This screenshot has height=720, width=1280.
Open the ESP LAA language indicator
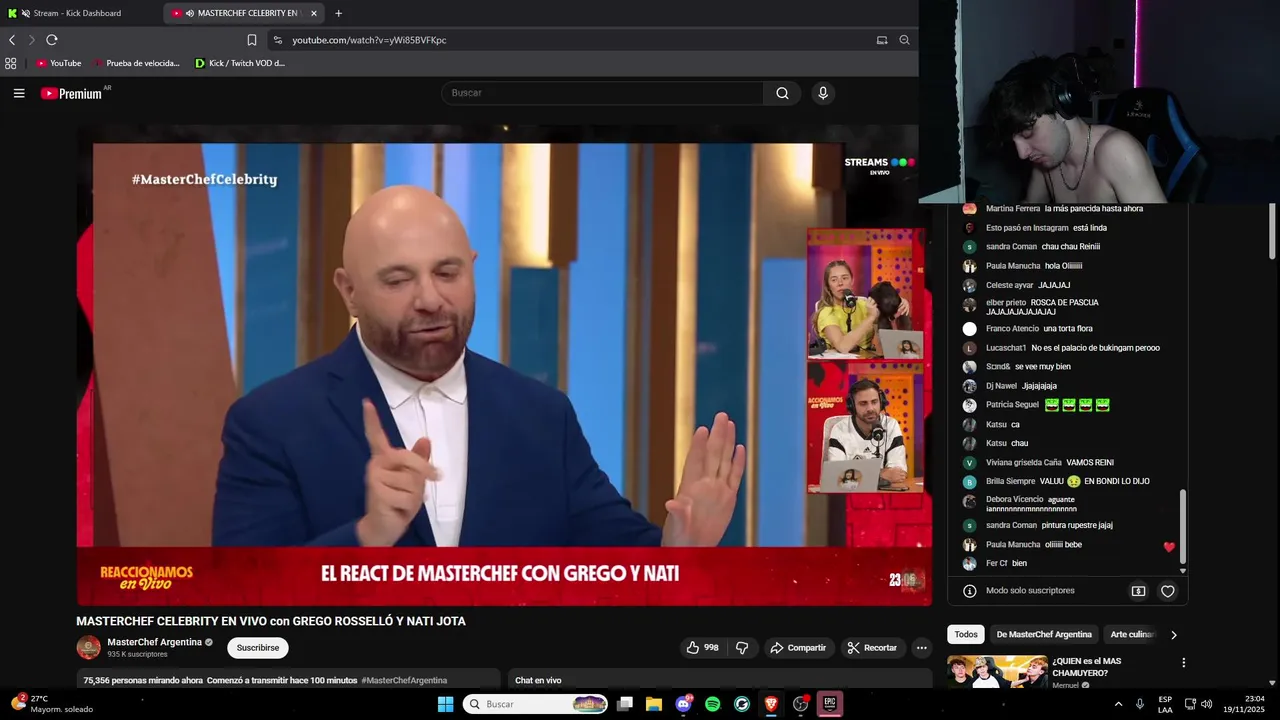(1165, 704)
